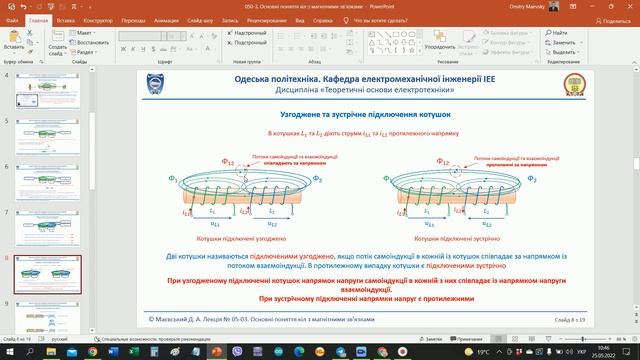Click the Cut scissors icon
This screenshot has height=360, width=640.
(29, 33)
